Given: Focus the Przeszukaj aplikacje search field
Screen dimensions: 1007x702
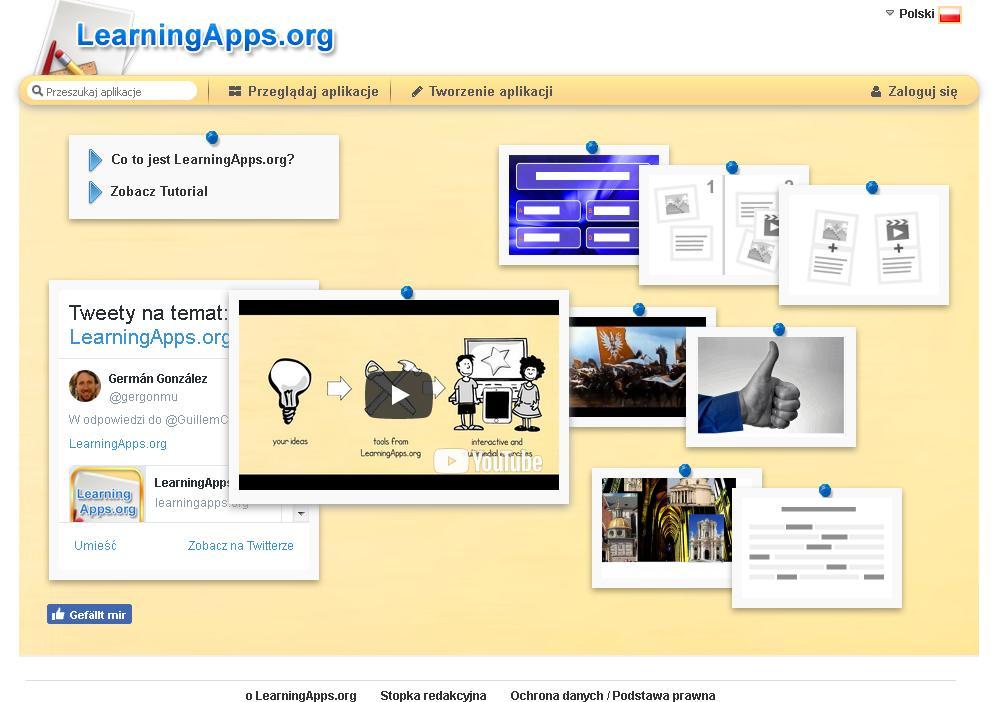Looking at the screenshot, I should coord(112,91).
